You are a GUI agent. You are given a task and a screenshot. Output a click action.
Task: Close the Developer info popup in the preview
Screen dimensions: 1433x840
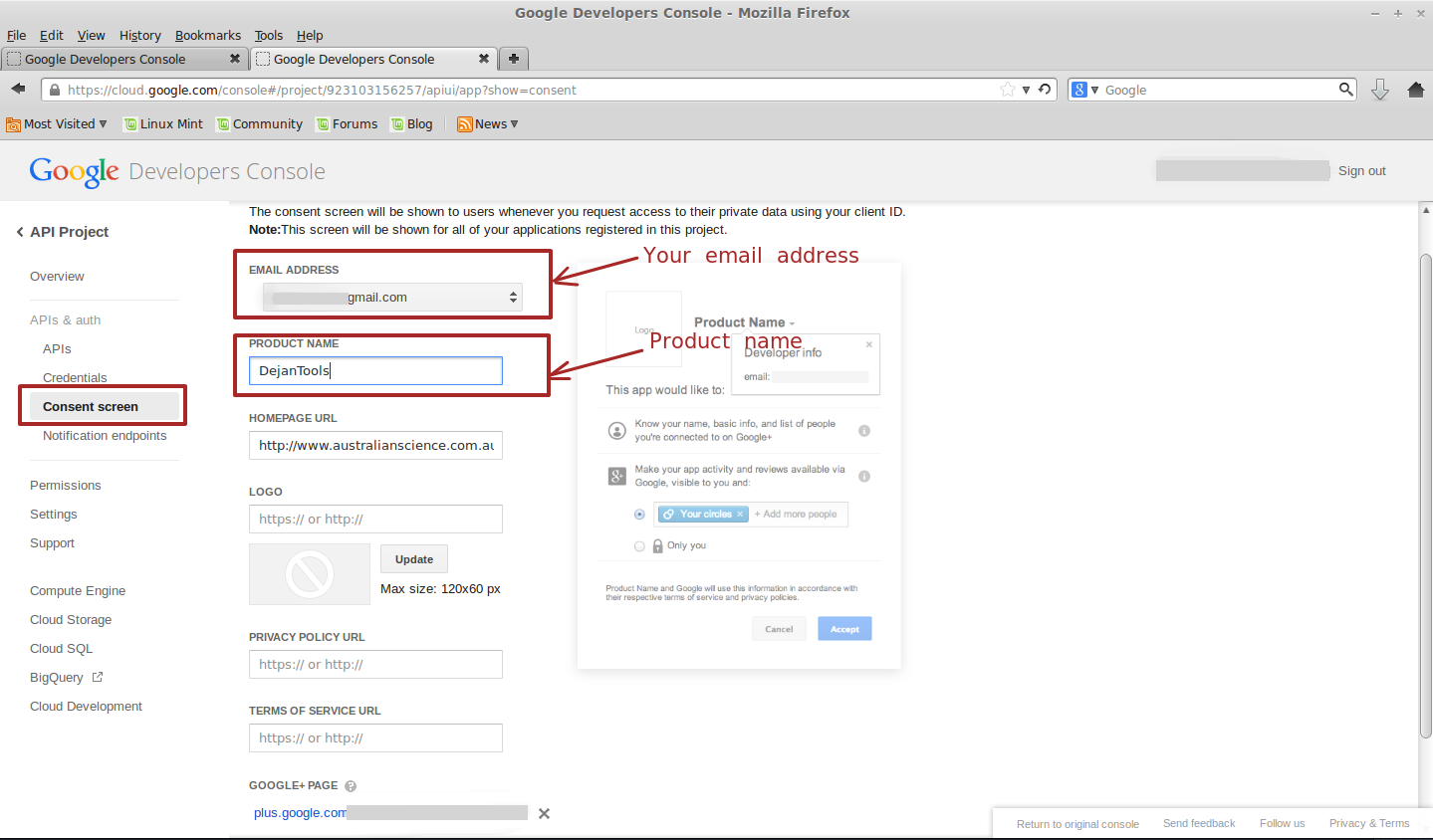869,344
